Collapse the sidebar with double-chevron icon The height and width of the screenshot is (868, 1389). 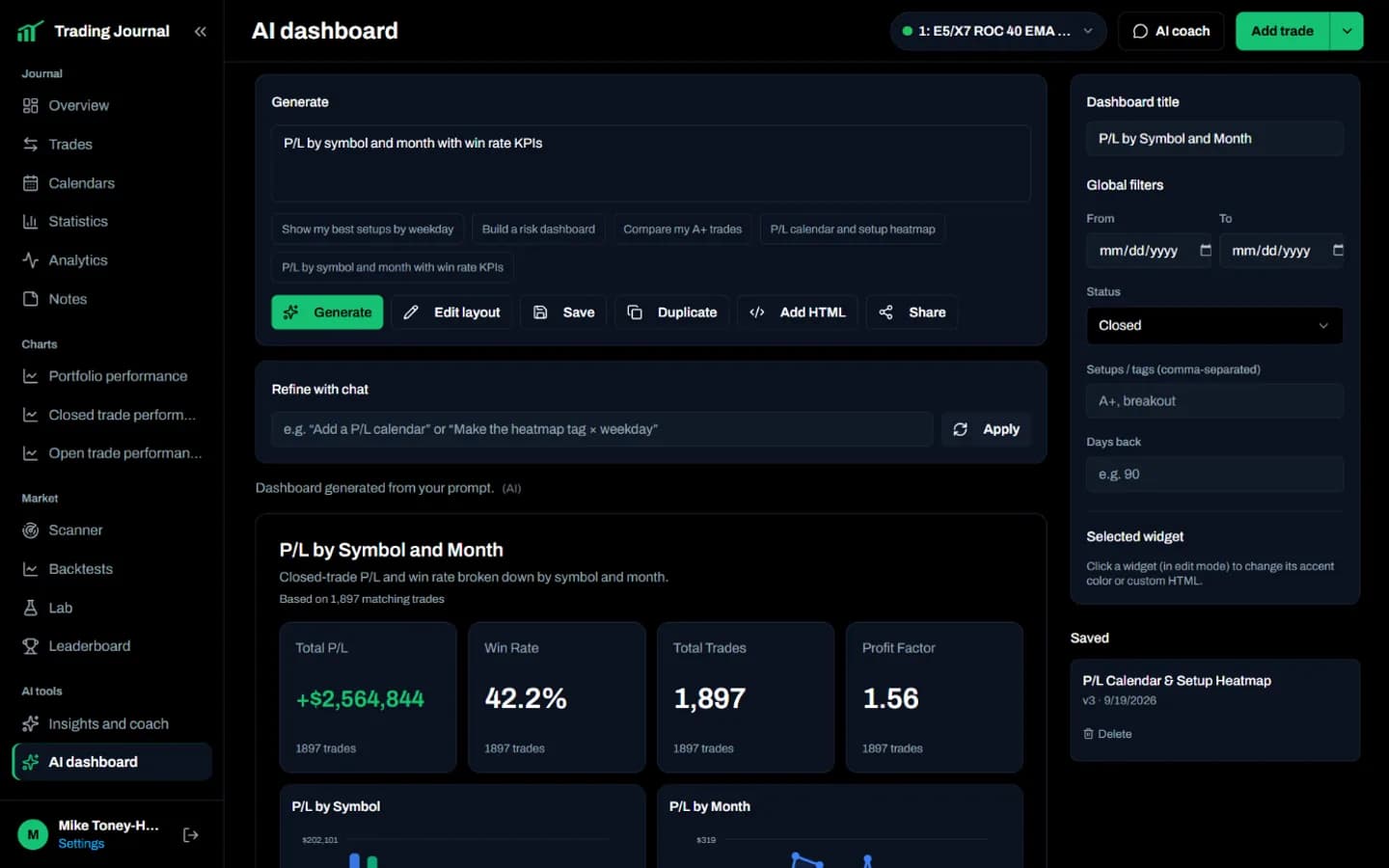coord(200,31)
